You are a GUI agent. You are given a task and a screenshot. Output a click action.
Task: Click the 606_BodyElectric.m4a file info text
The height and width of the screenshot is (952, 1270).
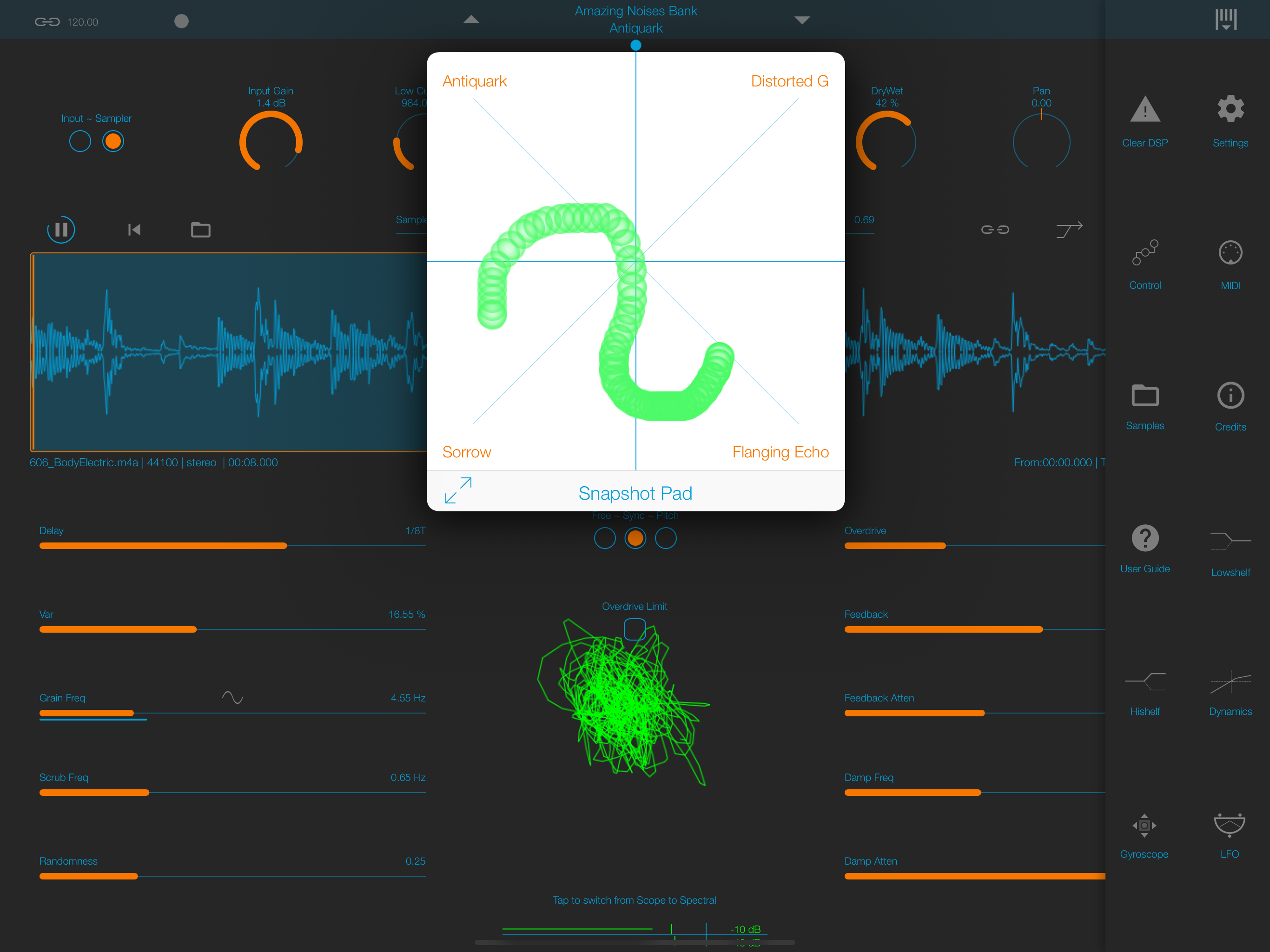(x=153, y=462)
